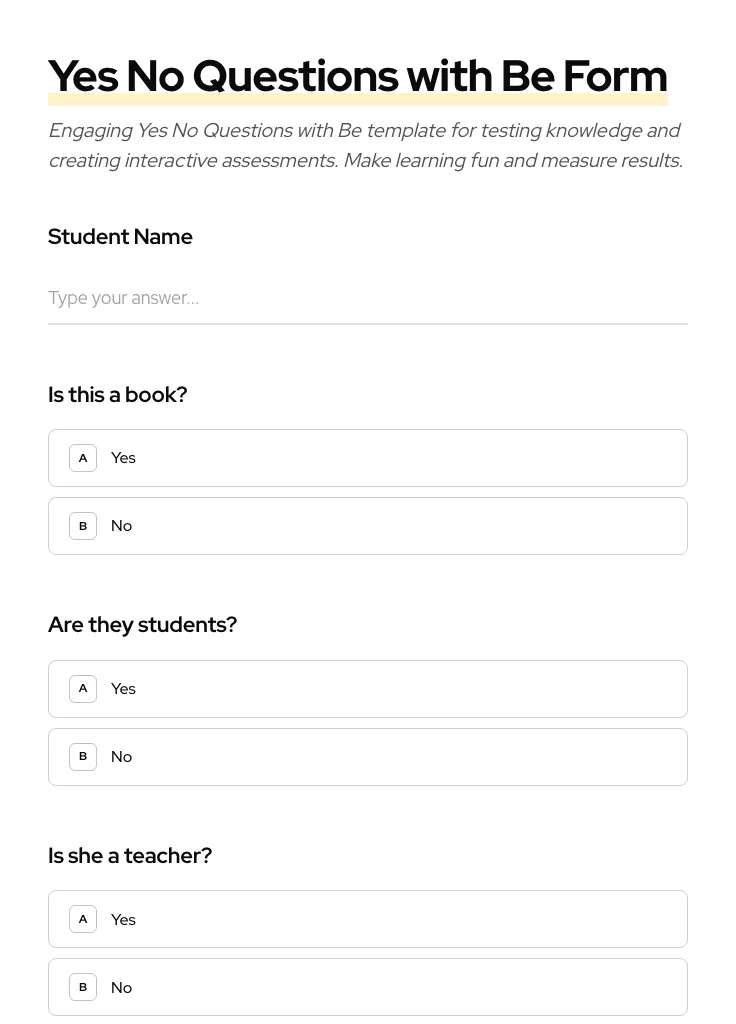The height and width of the screenshot is (1024, 736).
Task: Click the 'Is she a teacher?' heading
Action: coord(130,855)
